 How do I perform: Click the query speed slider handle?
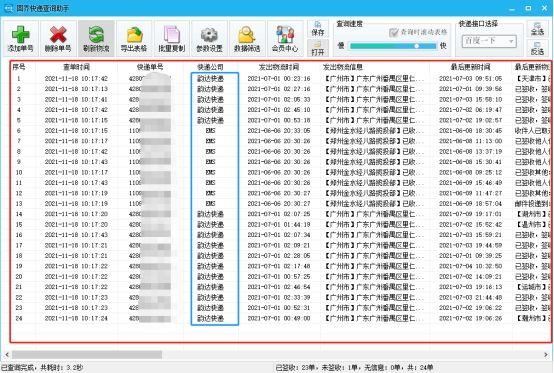click(417, 46)
